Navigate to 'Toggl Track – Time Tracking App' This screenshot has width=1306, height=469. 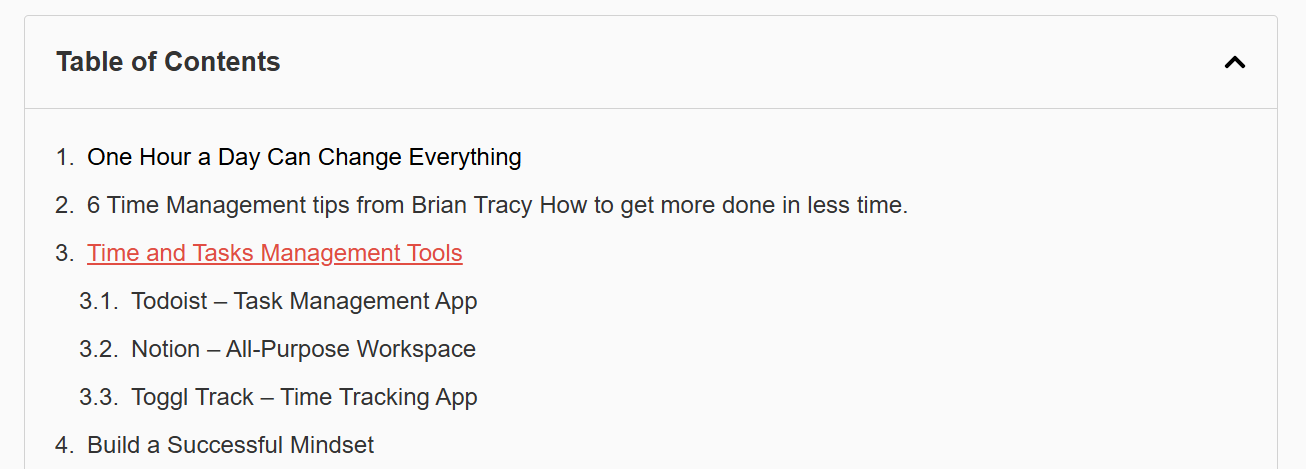(x=304, y=398)
